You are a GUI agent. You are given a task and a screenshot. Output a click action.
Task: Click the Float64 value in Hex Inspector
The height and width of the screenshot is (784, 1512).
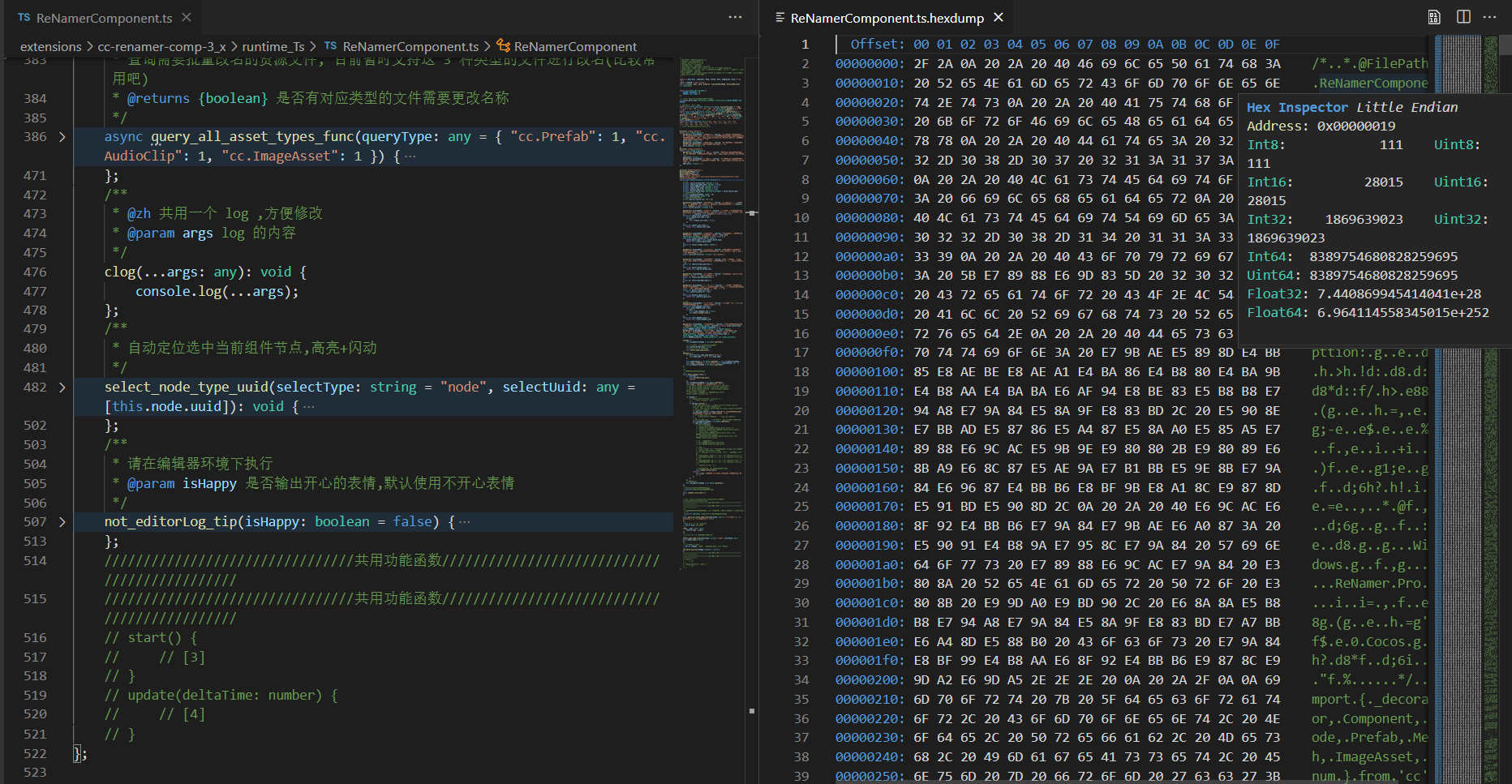pyautogui.click(x=1403, y=313)
